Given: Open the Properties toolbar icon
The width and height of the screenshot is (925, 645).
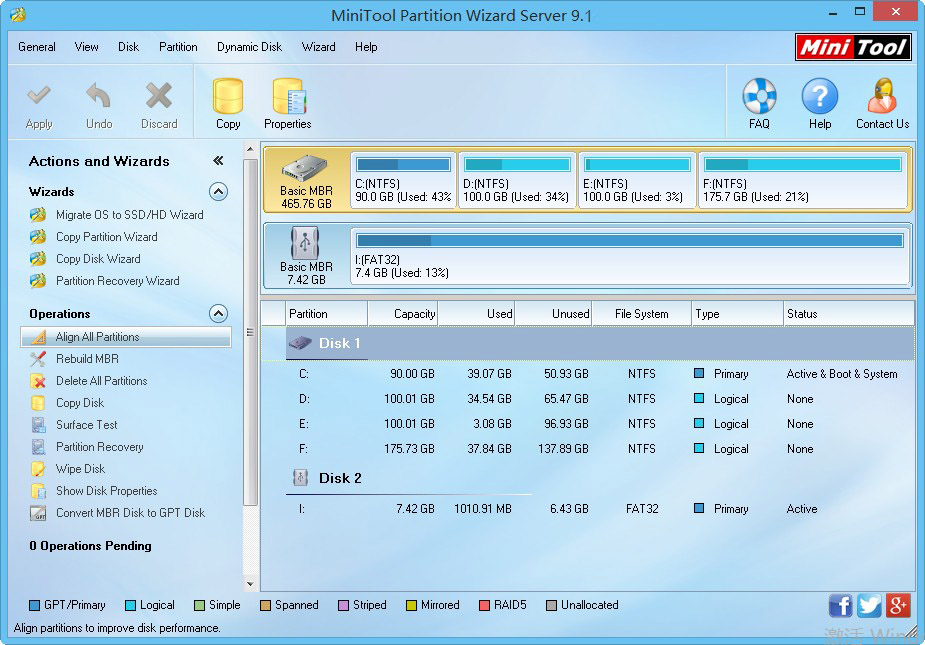Looking at the screenshot, I should click(288, 96).
